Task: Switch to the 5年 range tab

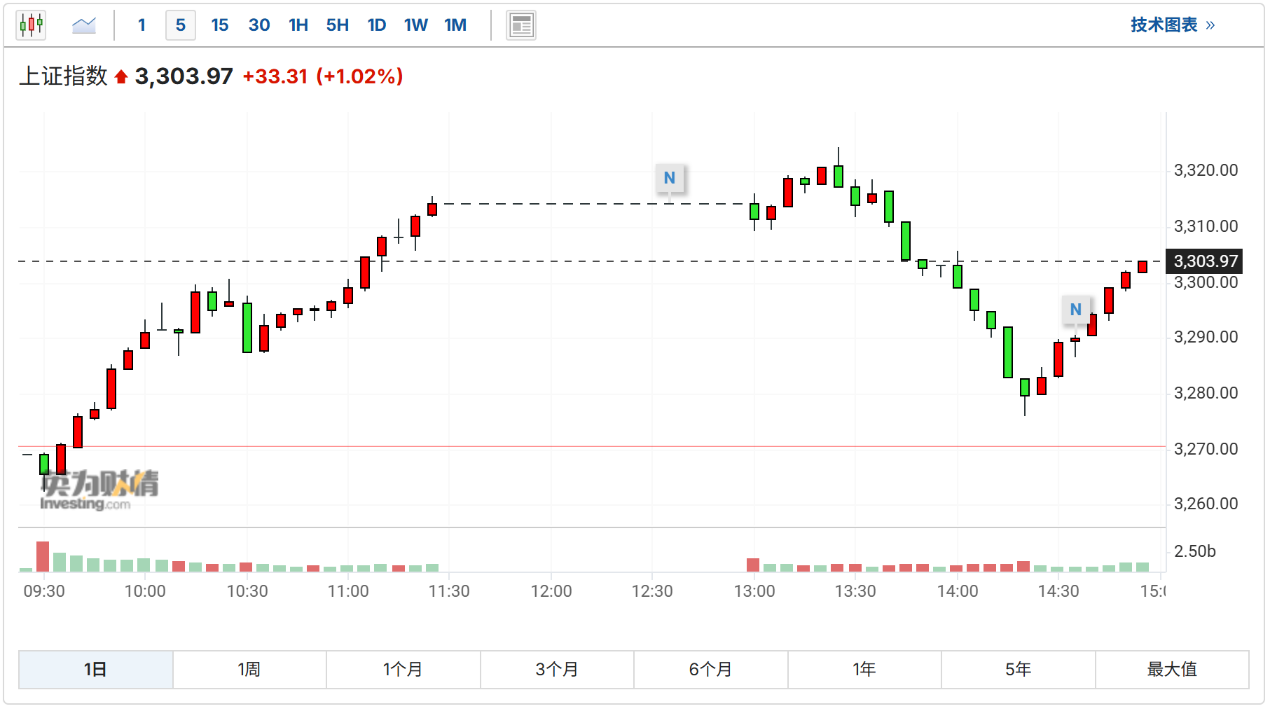Action: click(1018, 670)
